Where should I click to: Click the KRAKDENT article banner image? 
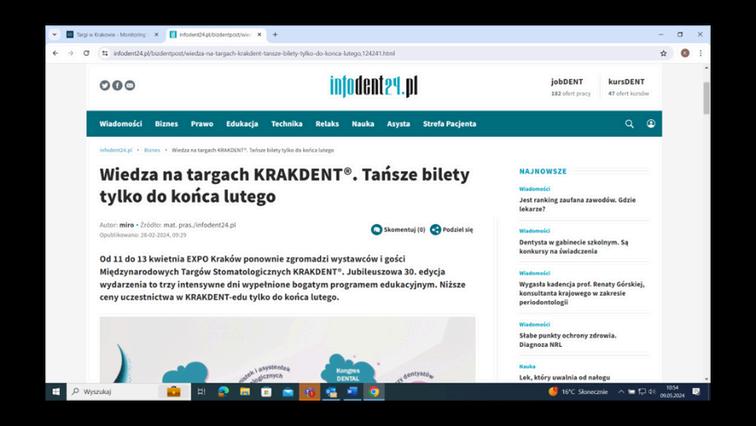(x=287, y=350)
